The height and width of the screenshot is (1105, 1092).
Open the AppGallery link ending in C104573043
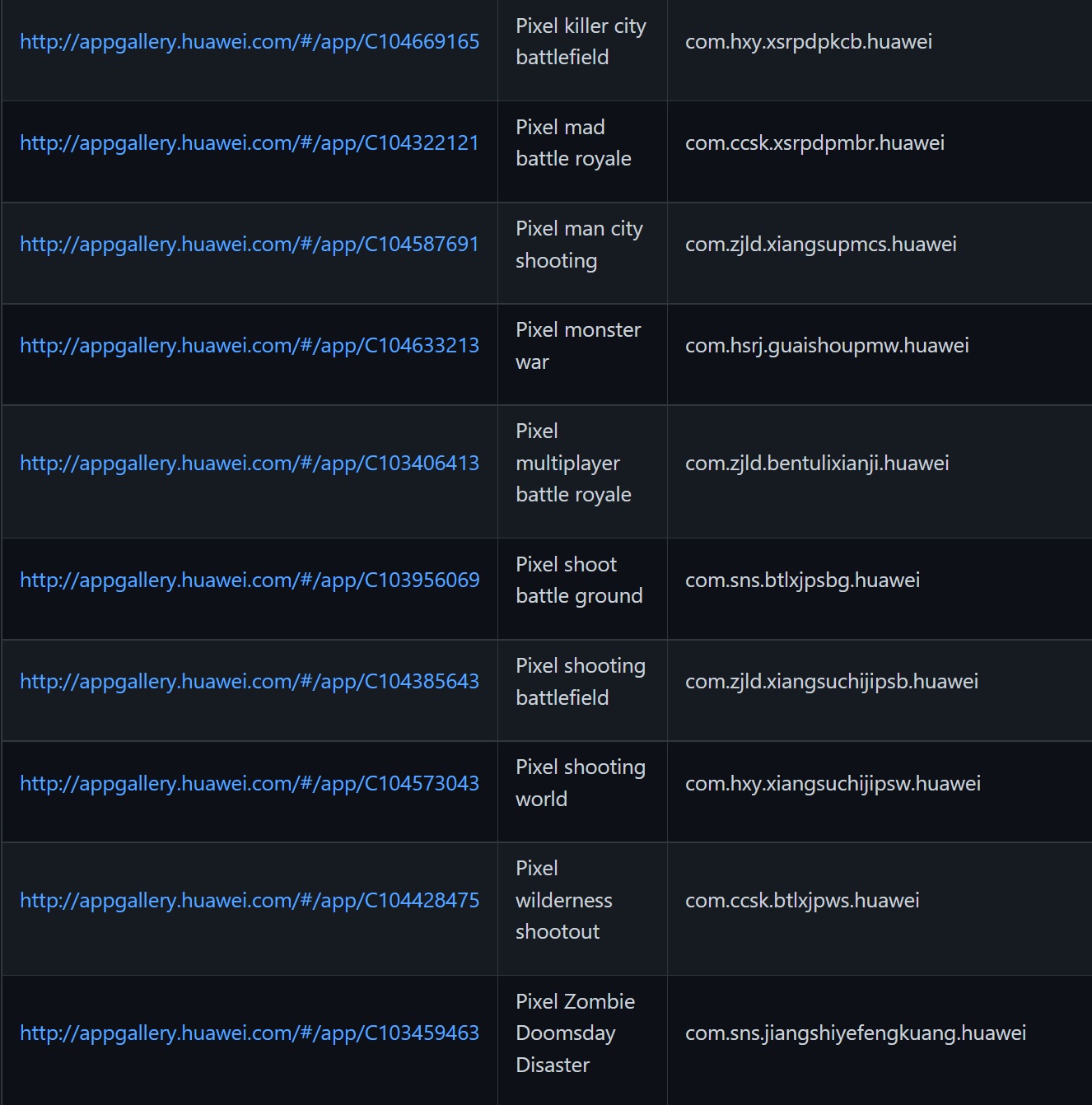click(249, 784)
